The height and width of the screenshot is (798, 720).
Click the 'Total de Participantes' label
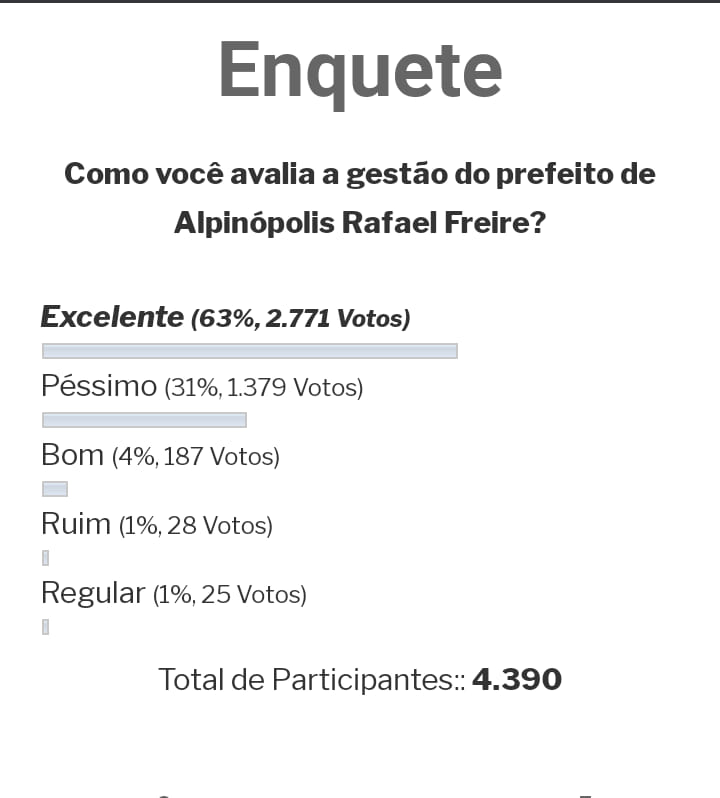tap(312, 680)
